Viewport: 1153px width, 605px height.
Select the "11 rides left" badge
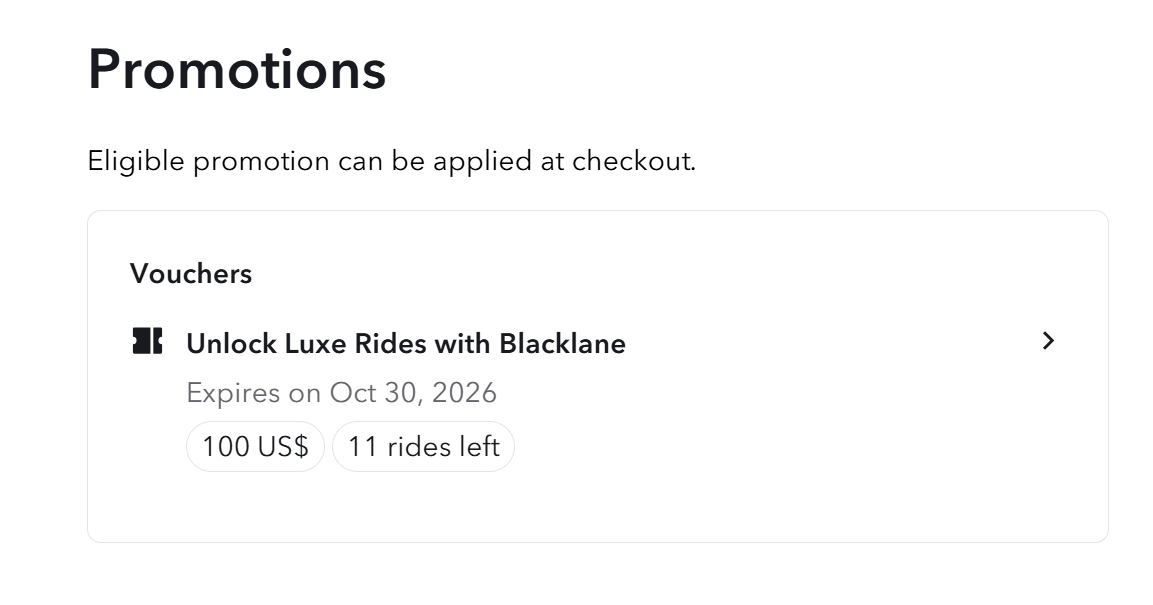coord(423,446)
